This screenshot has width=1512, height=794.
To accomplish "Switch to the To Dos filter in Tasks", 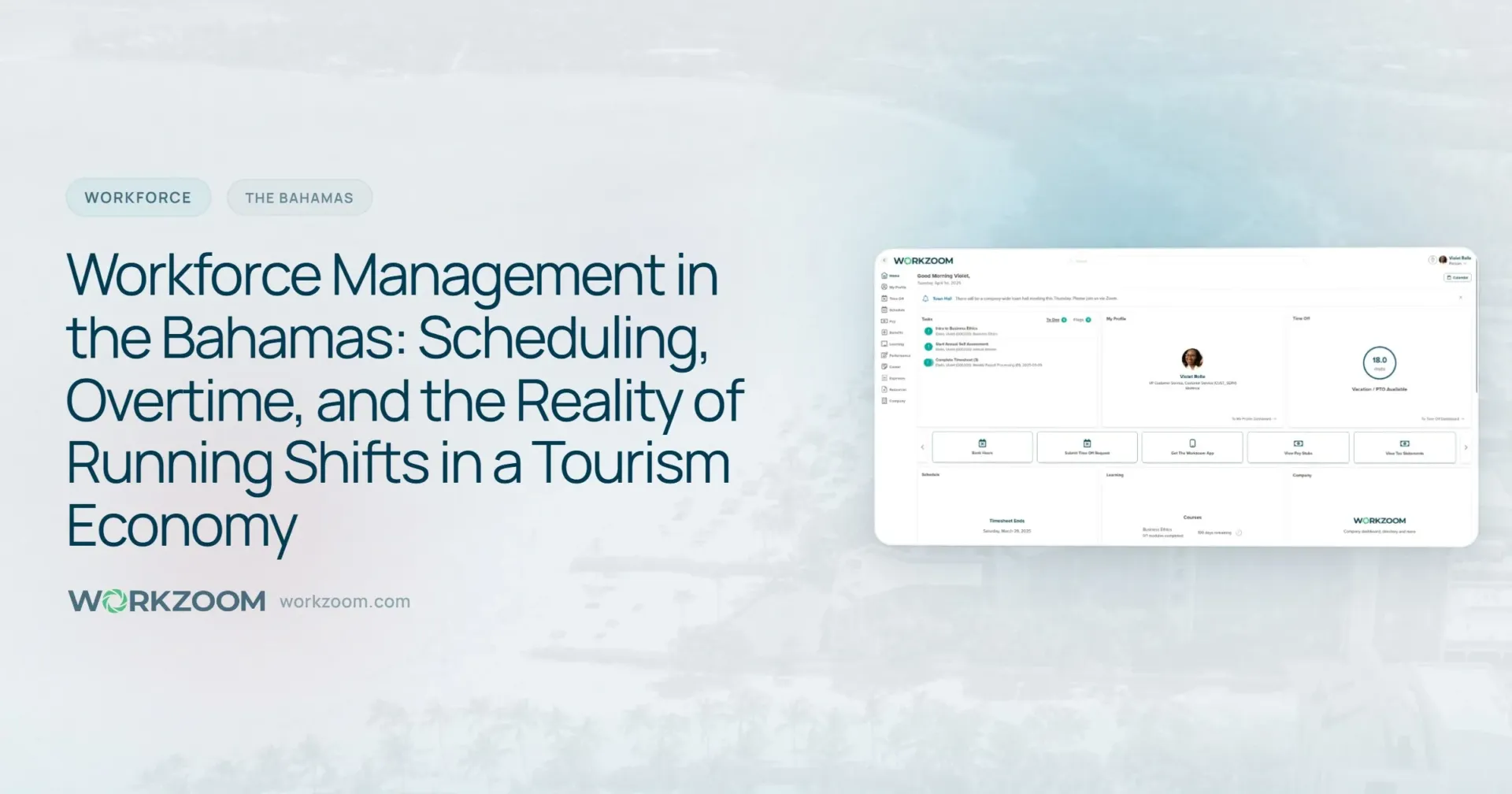I will tap(1053, 320).
